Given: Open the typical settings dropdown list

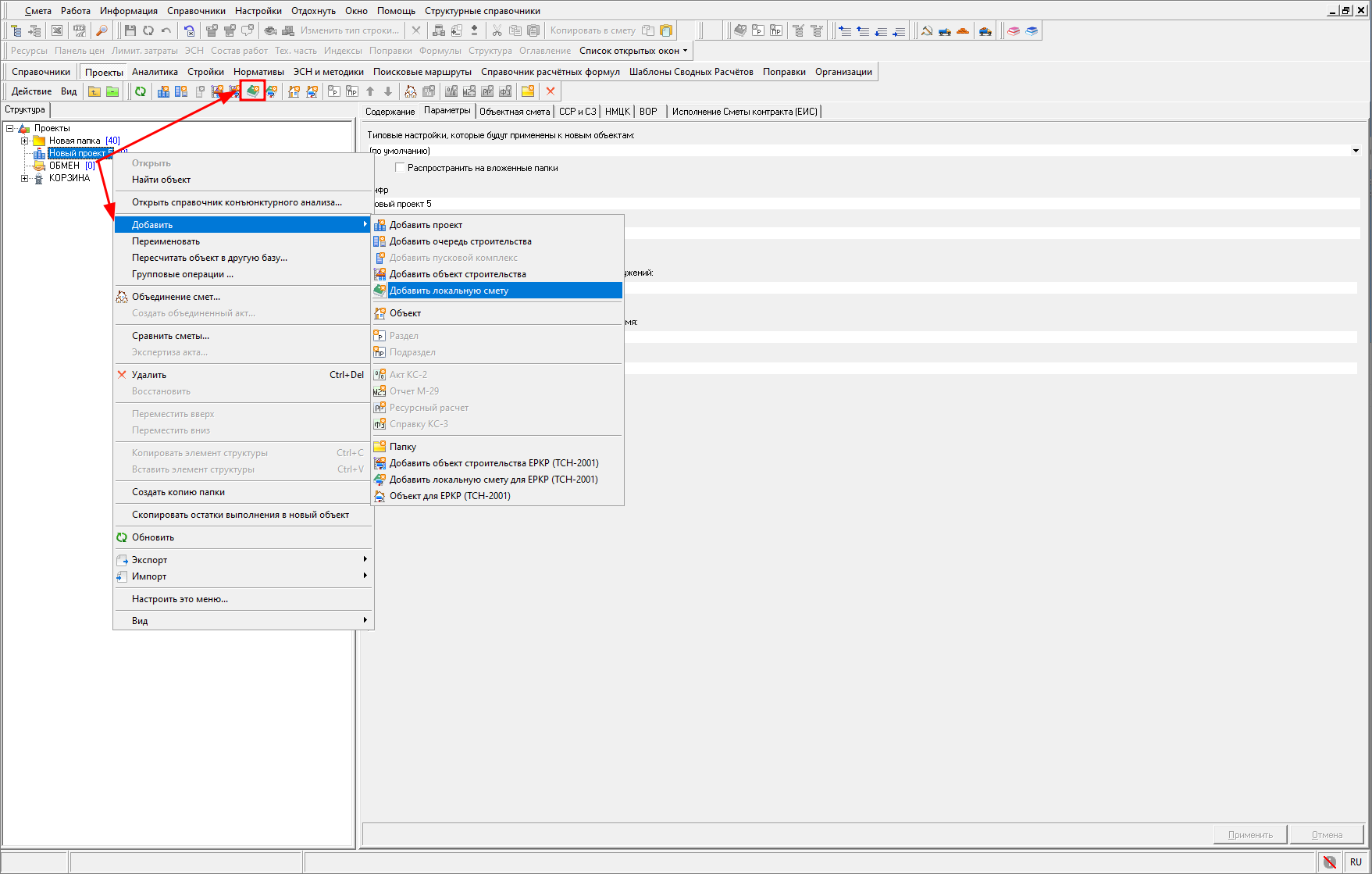Looking at the screenshot, I should tap(1356, 151).
